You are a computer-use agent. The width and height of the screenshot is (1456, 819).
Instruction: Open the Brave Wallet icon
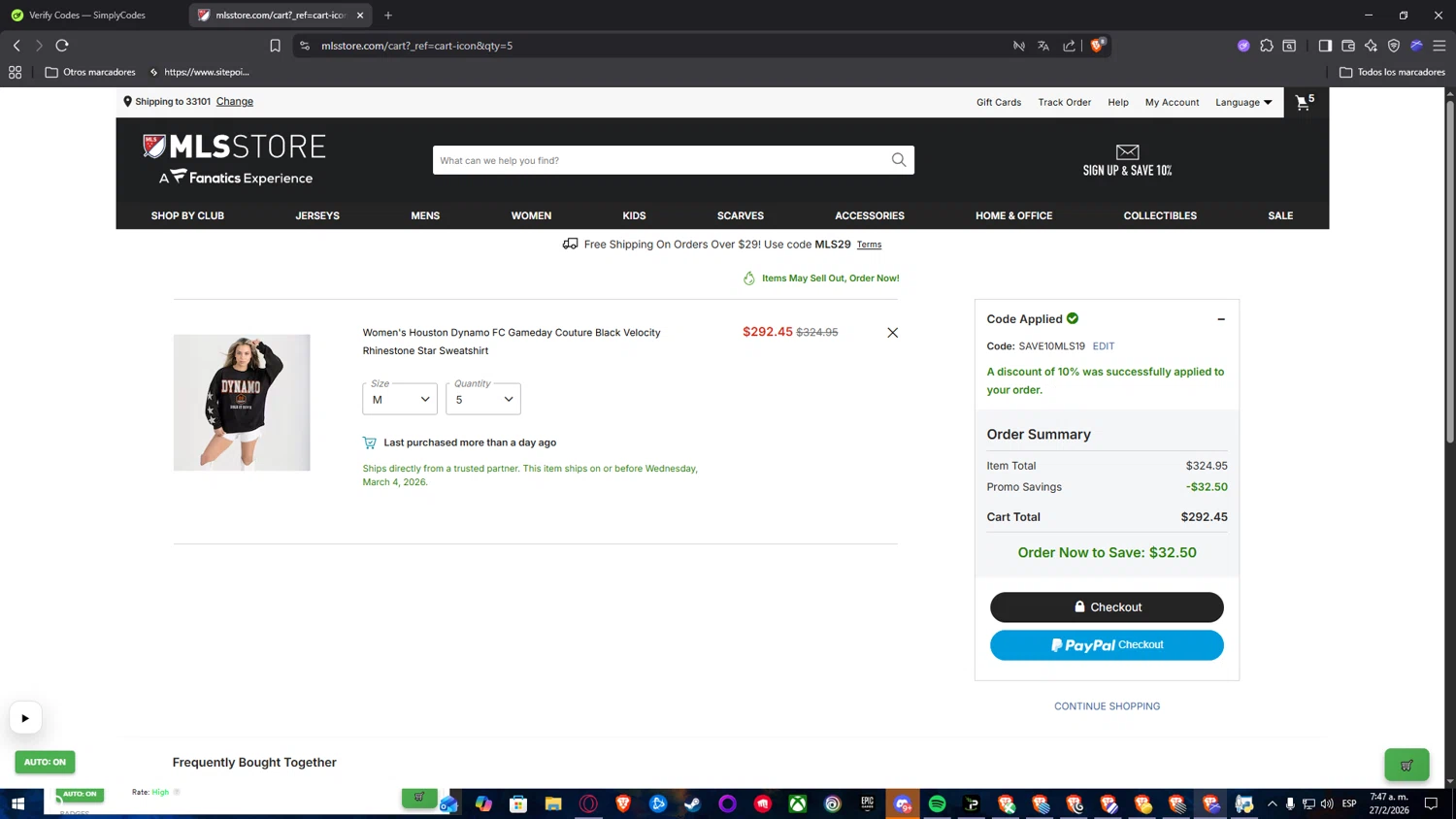click(x=1348, y=46)
